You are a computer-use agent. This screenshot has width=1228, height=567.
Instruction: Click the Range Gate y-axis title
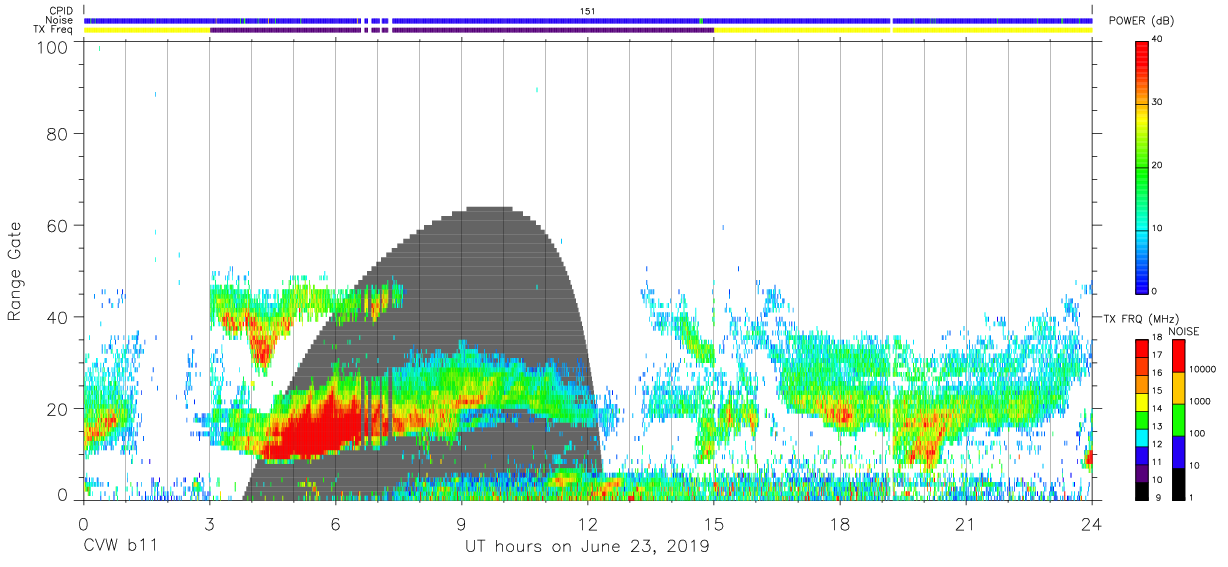click(x=15, y=270)
